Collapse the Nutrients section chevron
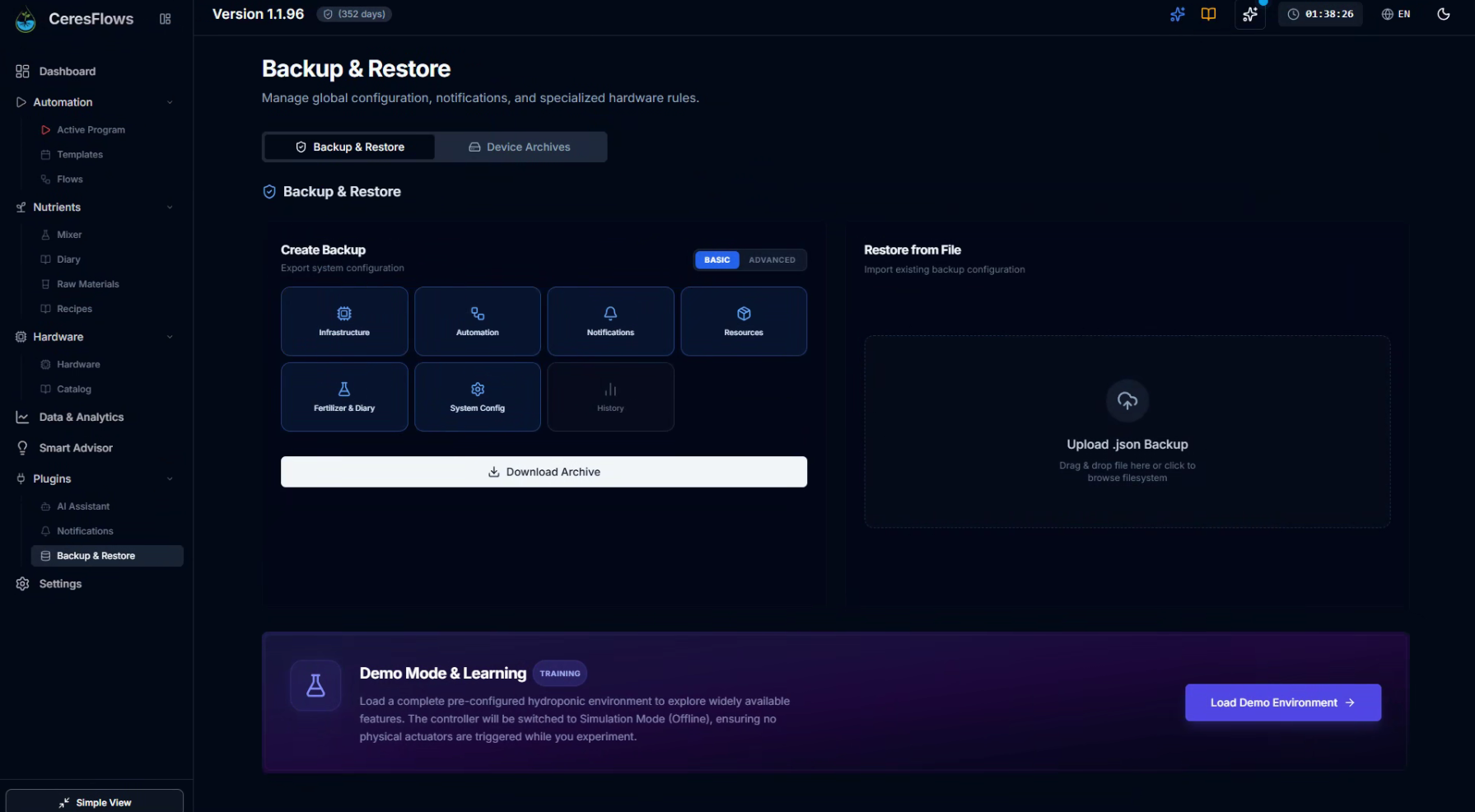 (170, 208)
